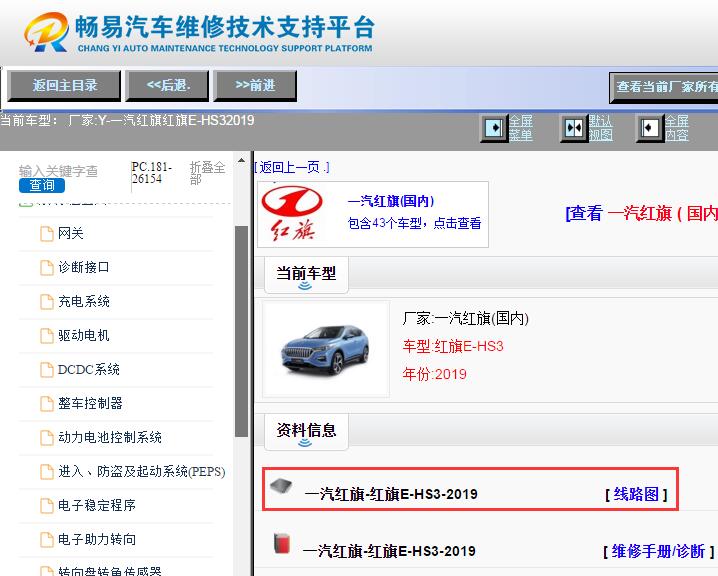Viewport: 718px width, 576px height.
Task: Open the 线路图 link
Action: point(636,494)
